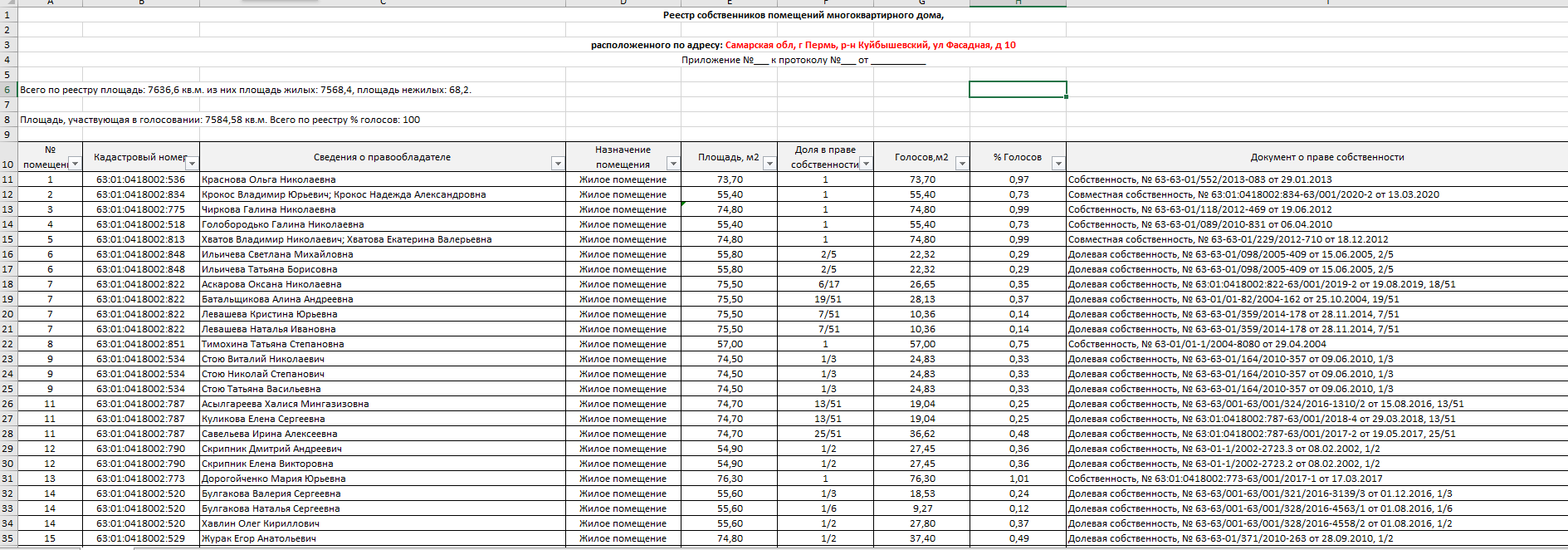Open filter dropdown for Голосов, м2 column
The width and height of the screenshot is (1568, 550).
(x=962, y=164)
